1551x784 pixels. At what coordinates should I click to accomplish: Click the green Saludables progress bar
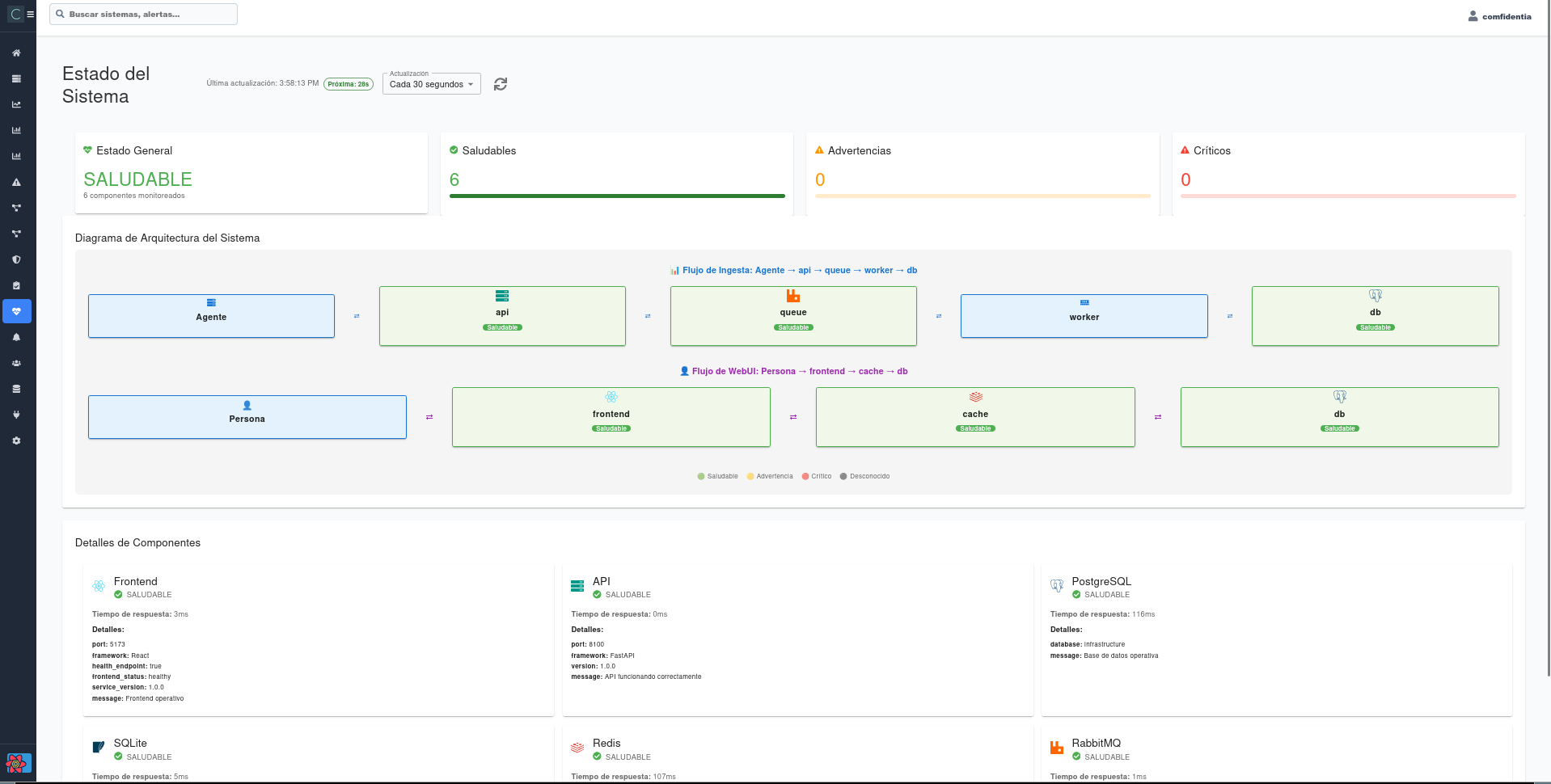click(616, 196)
